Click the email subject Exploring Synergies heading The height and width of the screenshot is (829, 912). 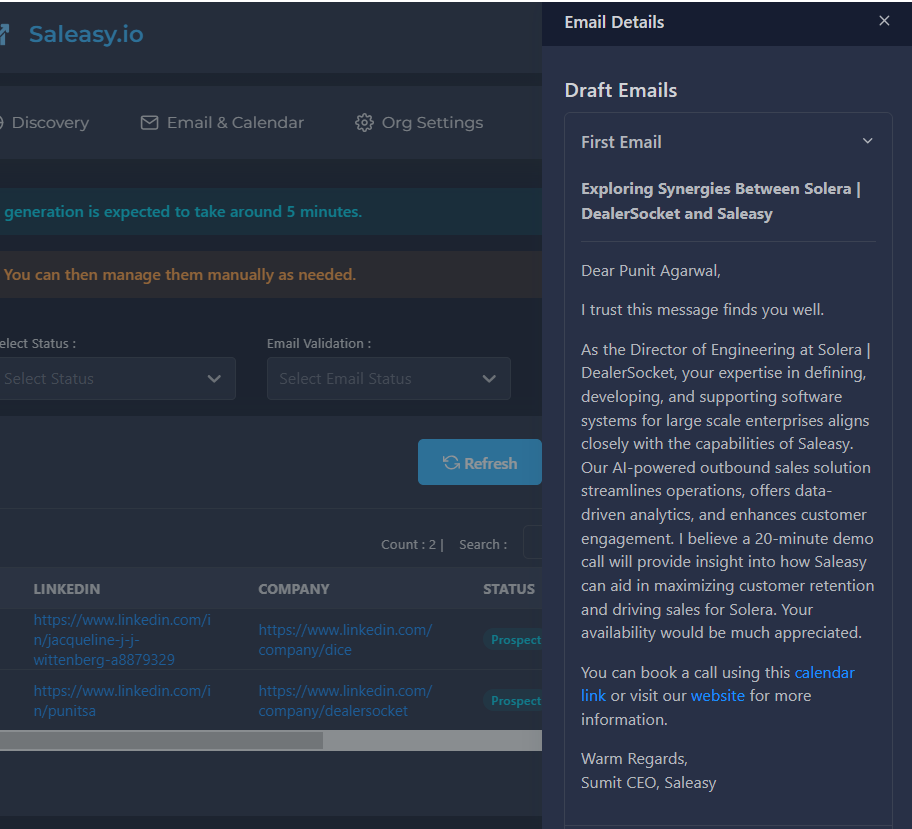[x=721, y=201]
